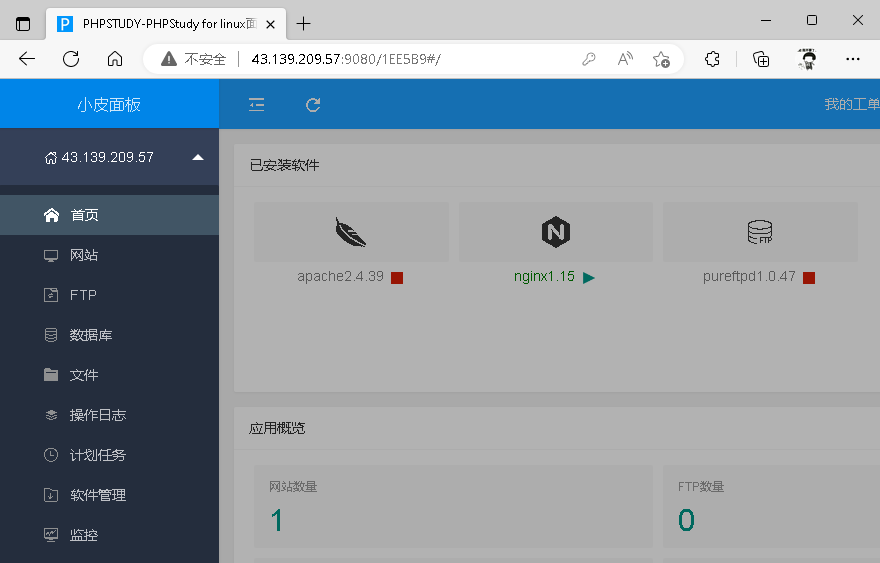
Task: Click the browser back arrow
Action: point(26,59)
